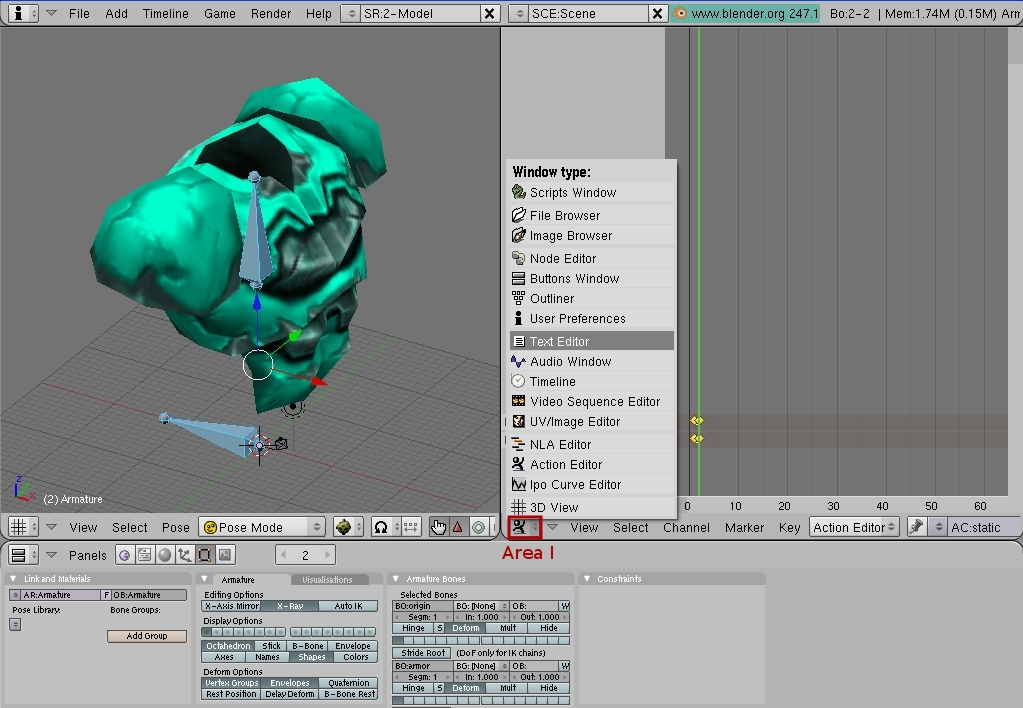The width and height of the screenshot is (1023, 708).
Task: Click the OB:Armature name field
Action: [x=149, y=595]
